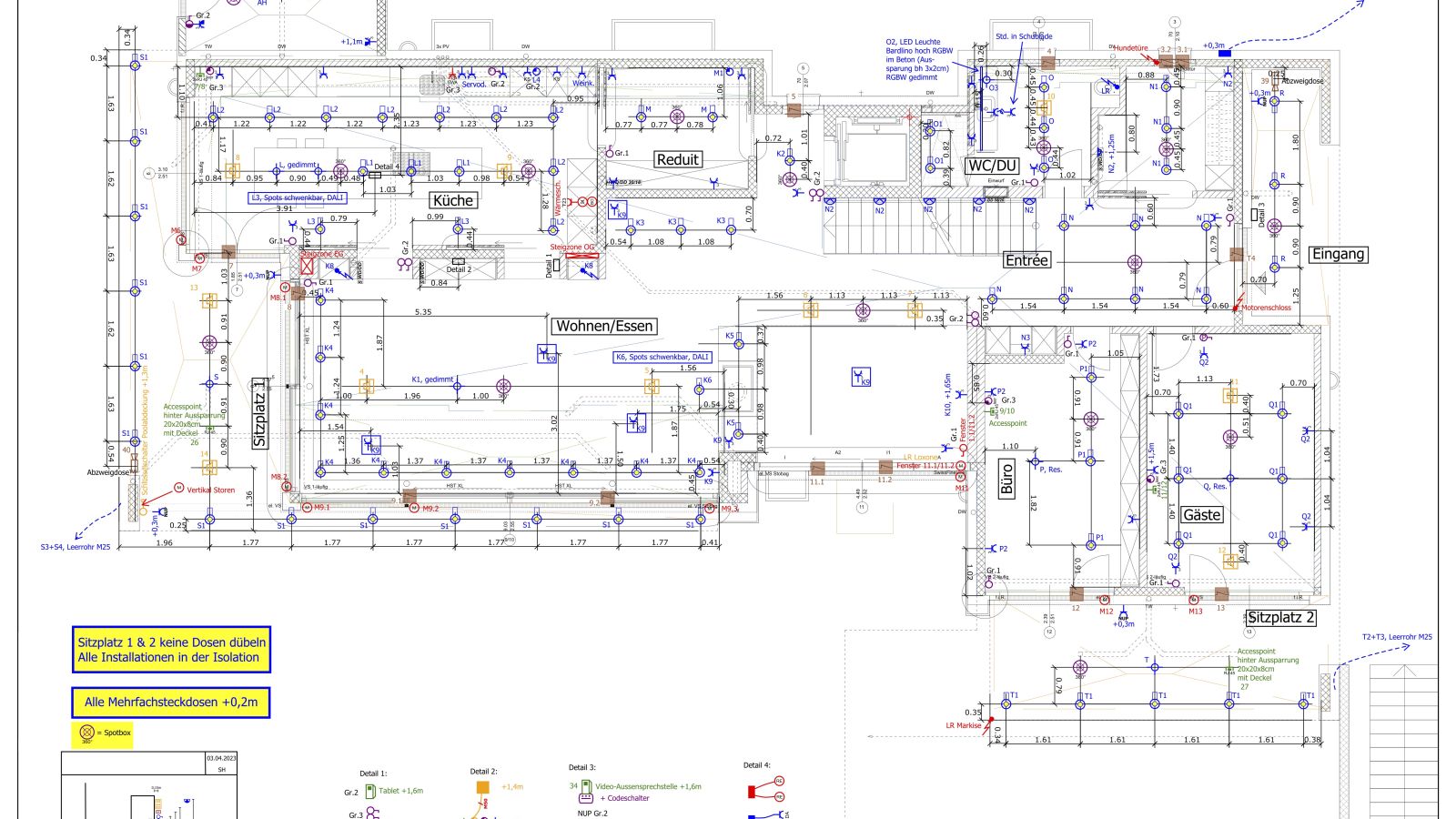This screenshot has height=819, width=1456.
Task: Select the 'Sitzplatz 1 & 2 keine Dosen dübeln' note
Action: pos(171,650)
